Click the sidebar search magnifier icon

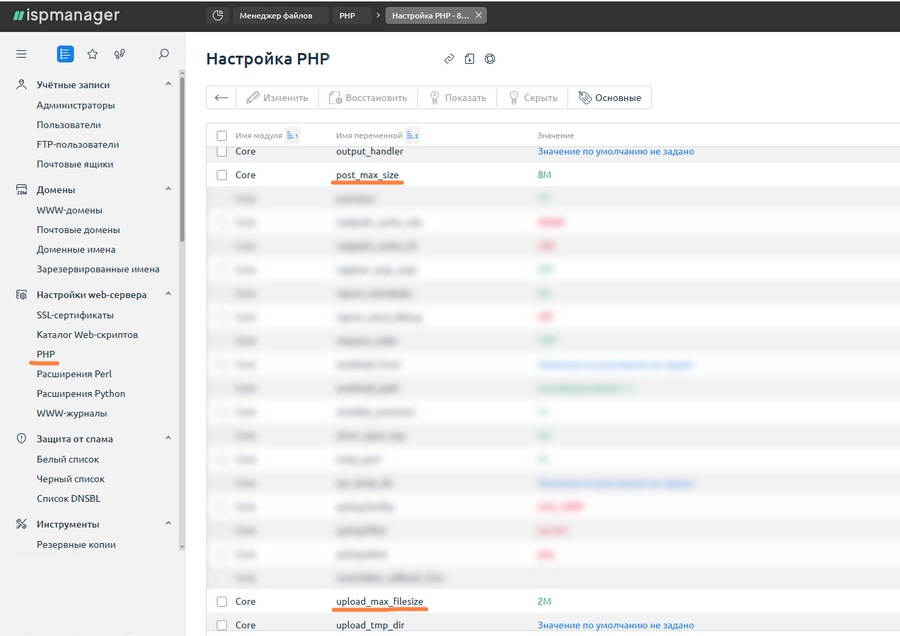(164, 54)
